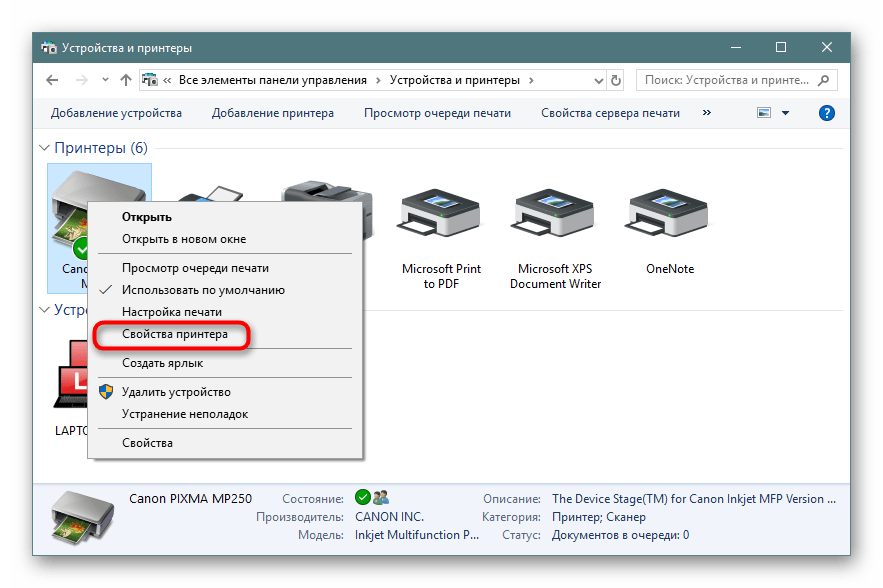
Task: Close the Устройства и принтеры window
Action: [x=826, y=47]
